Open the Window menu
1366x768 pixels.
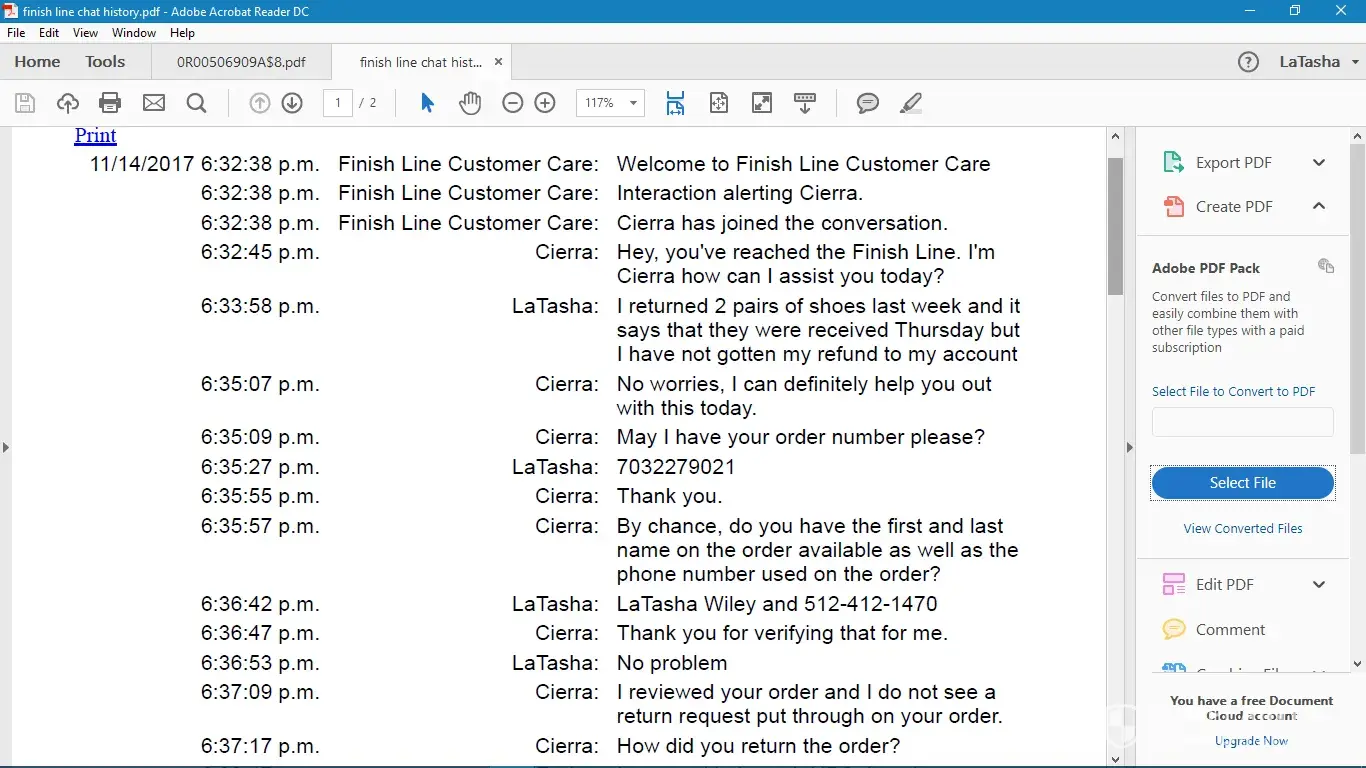(134, 33)
